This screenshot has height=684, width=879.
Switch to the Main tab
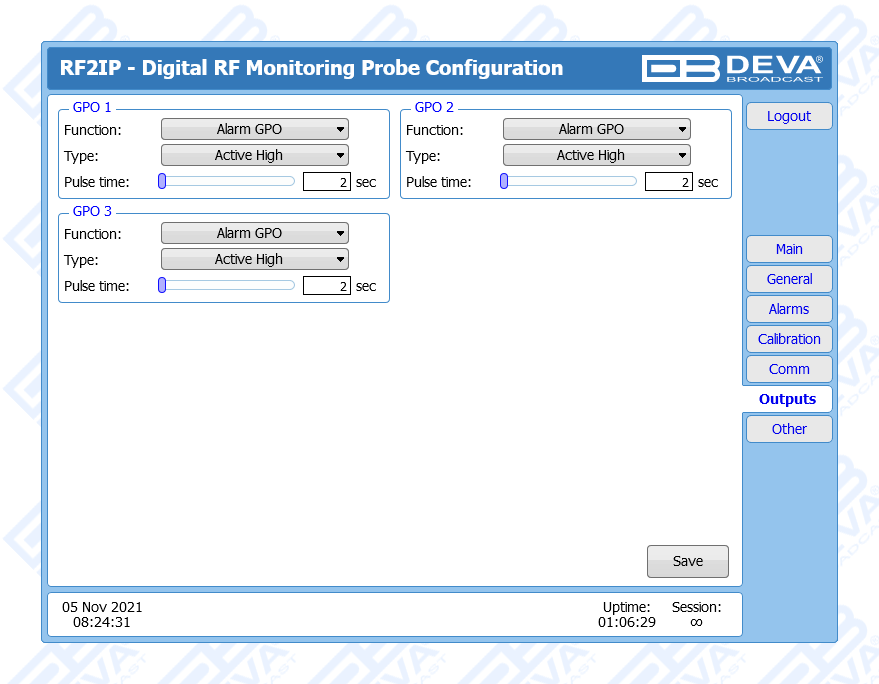[x=788, y=249]
